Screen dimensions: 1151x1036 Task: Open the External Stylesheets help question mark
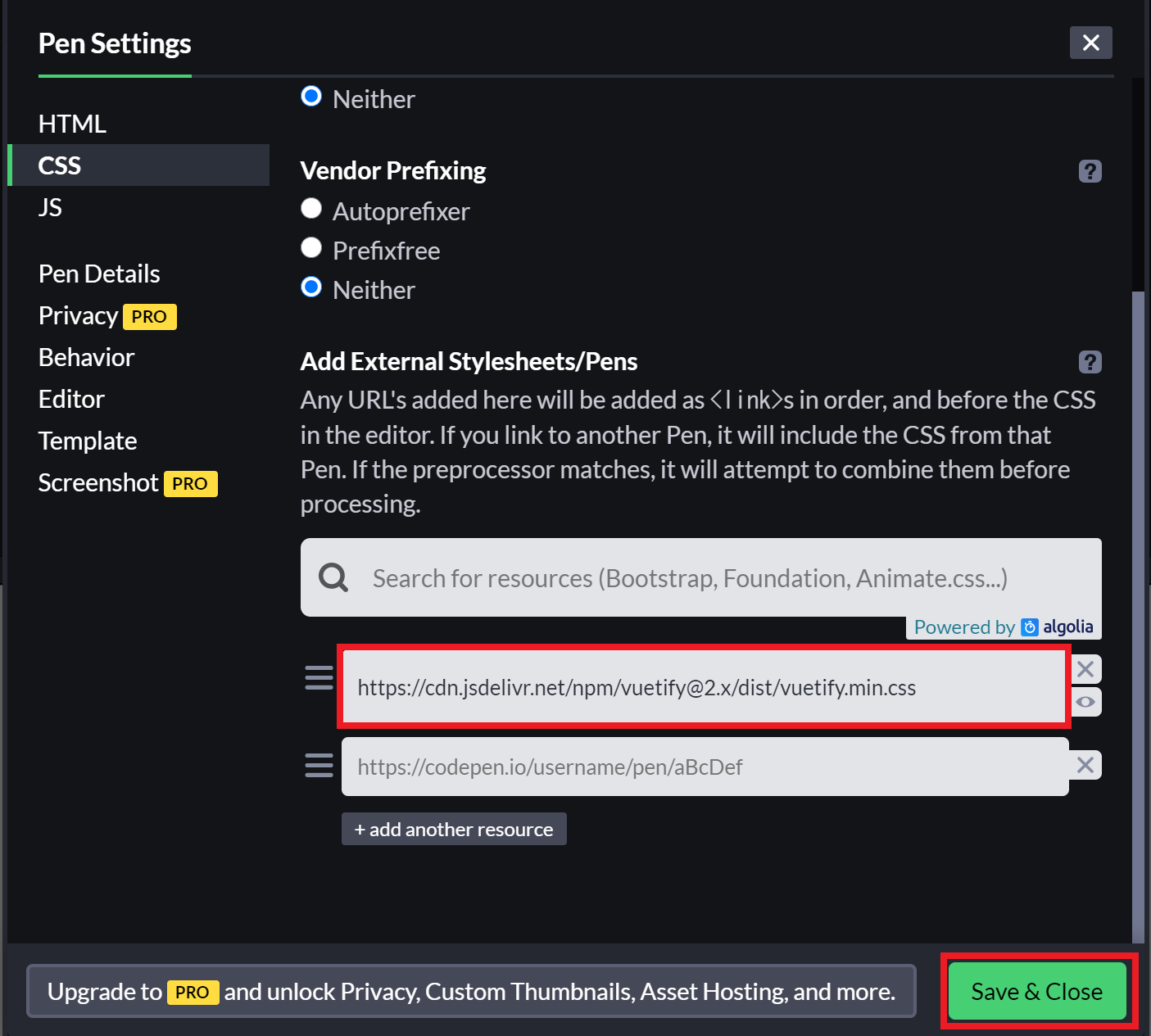point(1090,361)
